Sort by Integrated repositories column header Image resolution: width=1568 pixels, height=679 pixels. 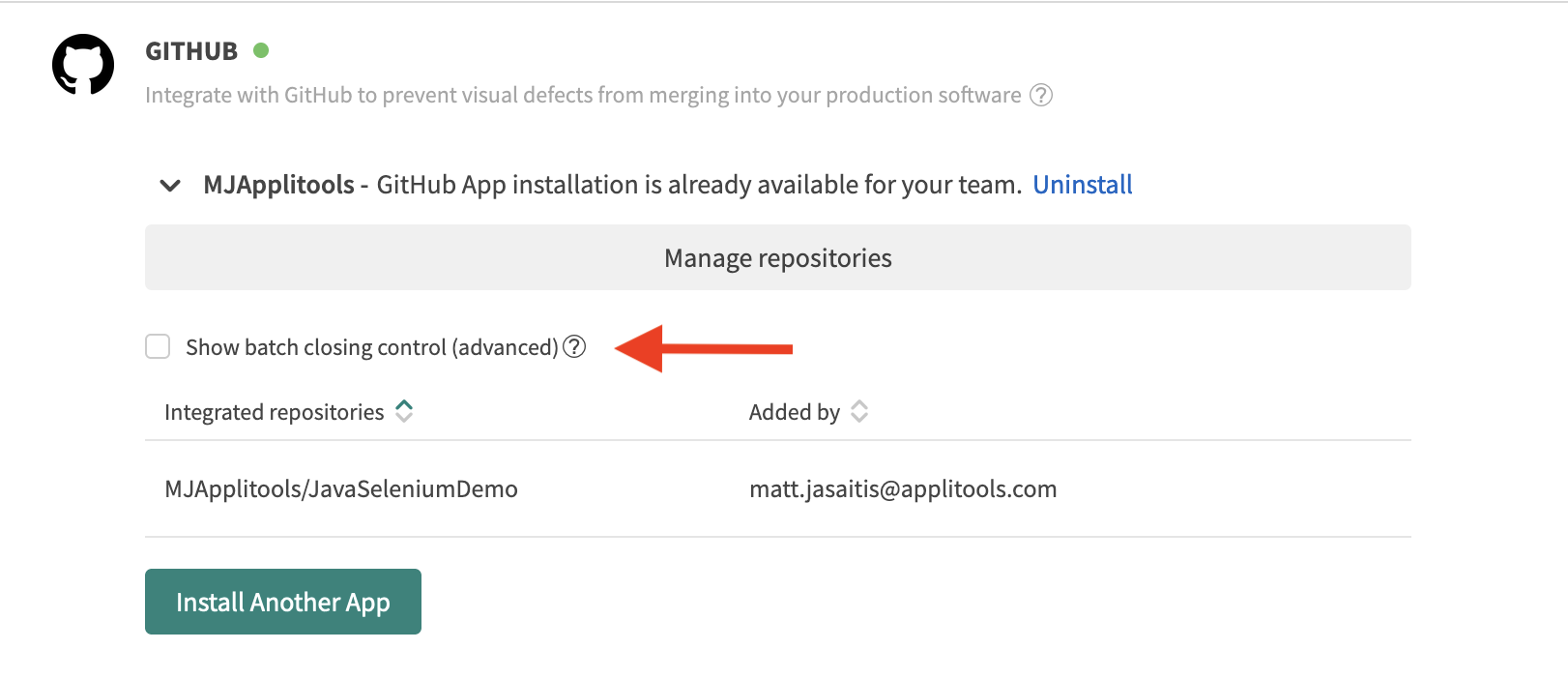pos(275,412)
